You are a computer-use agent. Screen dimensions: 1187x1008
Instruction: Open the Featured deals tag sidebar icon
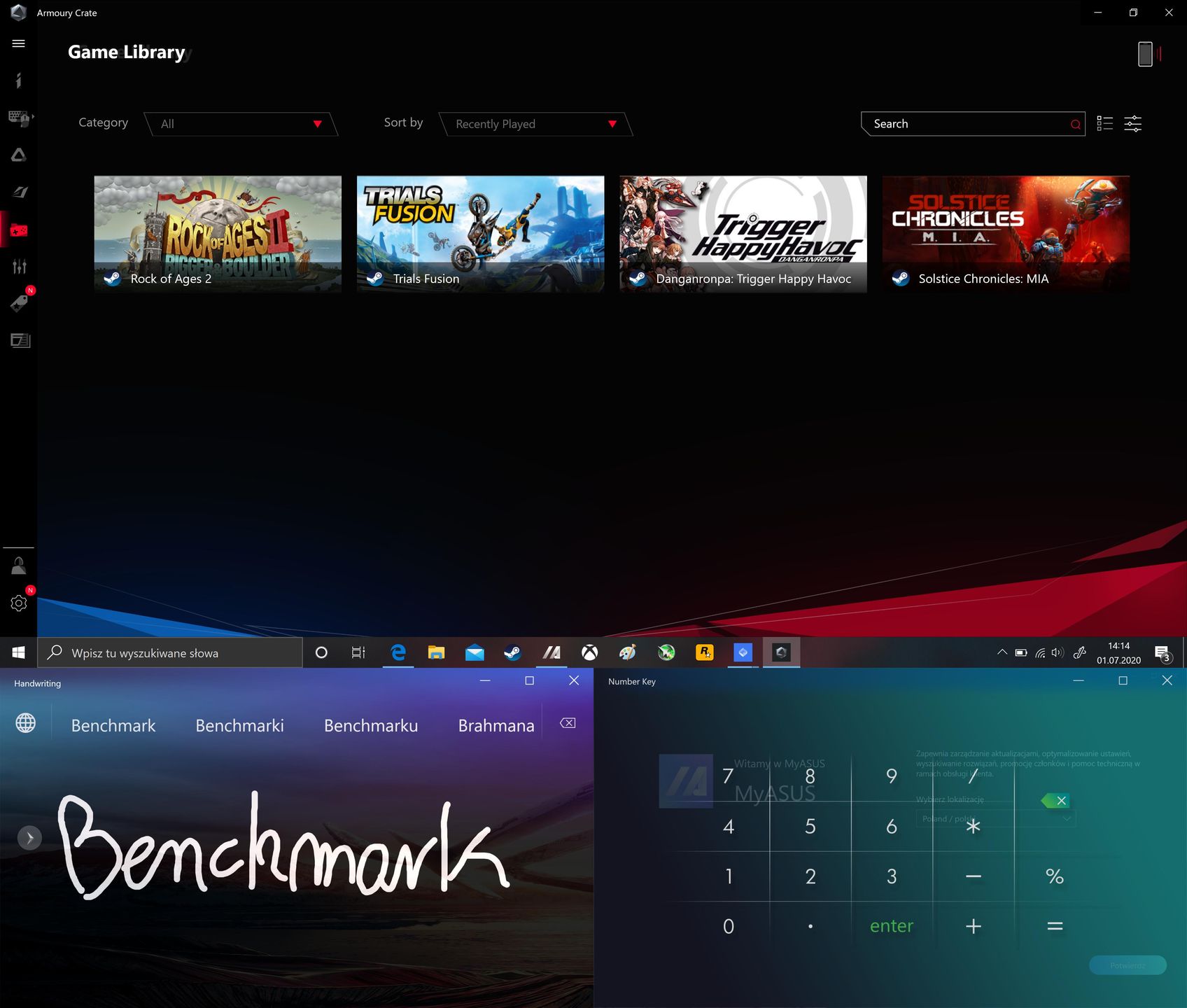point(19,303)
